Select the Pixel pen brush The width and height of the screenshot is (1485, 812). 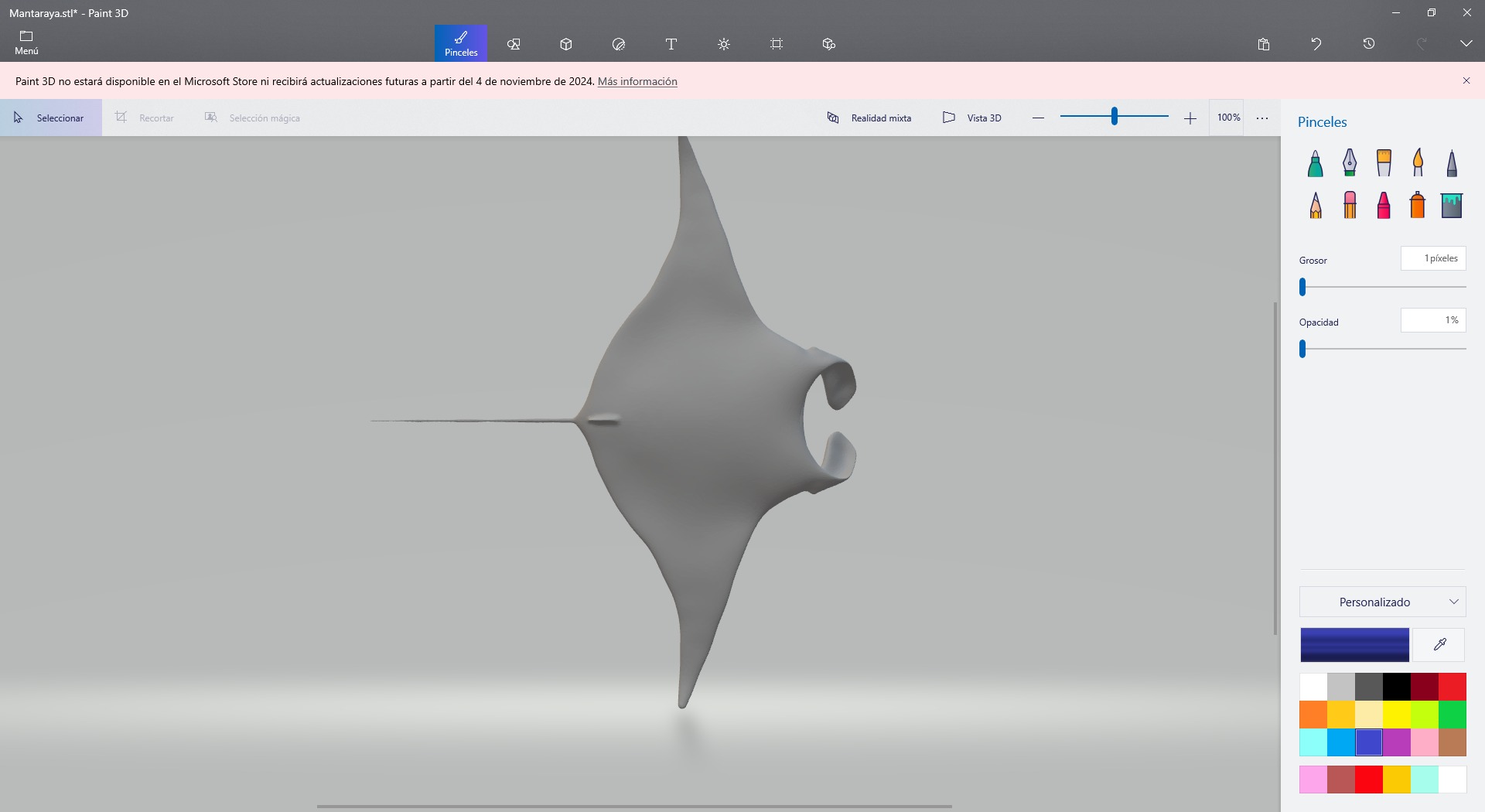click(1452, 162)
